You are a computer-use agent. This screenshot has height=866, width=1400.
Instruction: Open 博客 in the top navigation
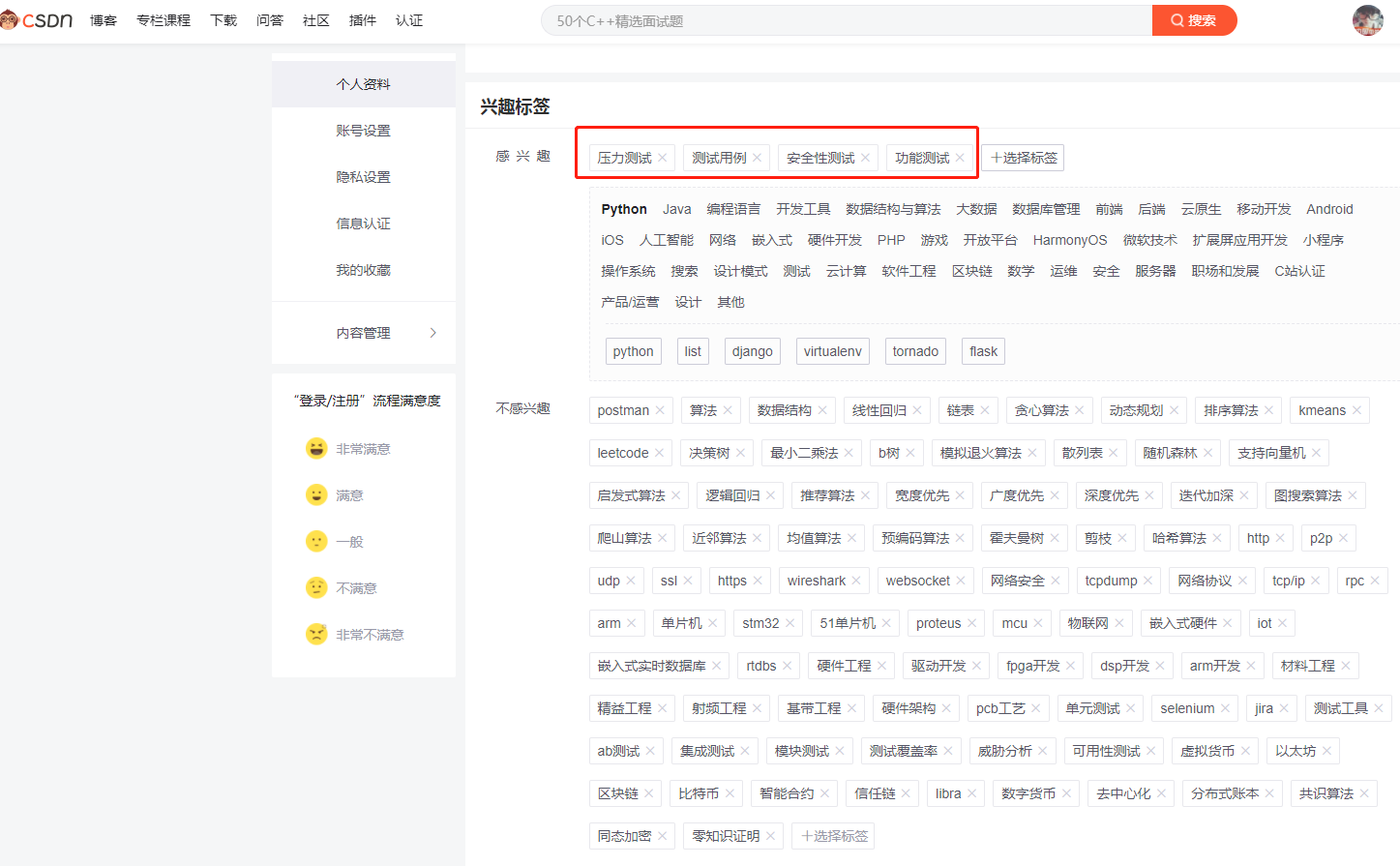pyautogui.click(x=104, y=20)
